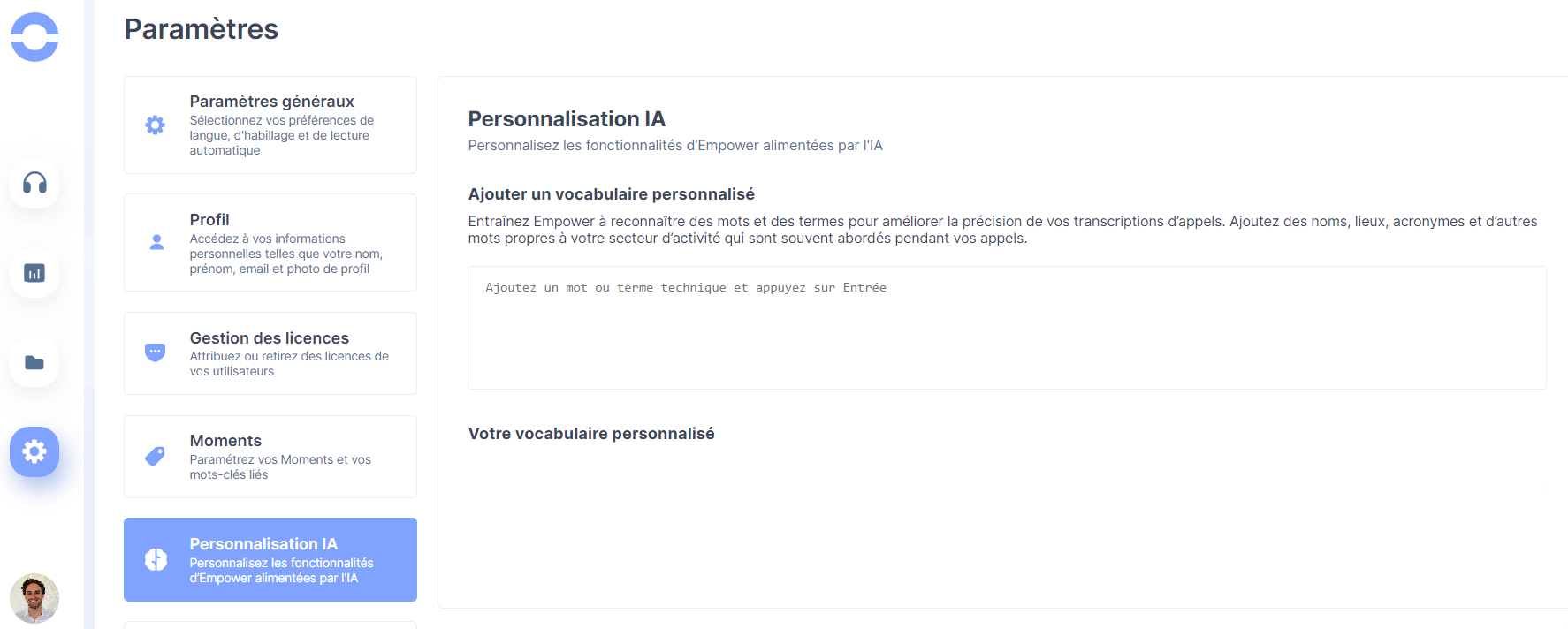Select the settings gear in sidebar
The height and width of the screenshot is (629, 1568).
pos(34,451)
